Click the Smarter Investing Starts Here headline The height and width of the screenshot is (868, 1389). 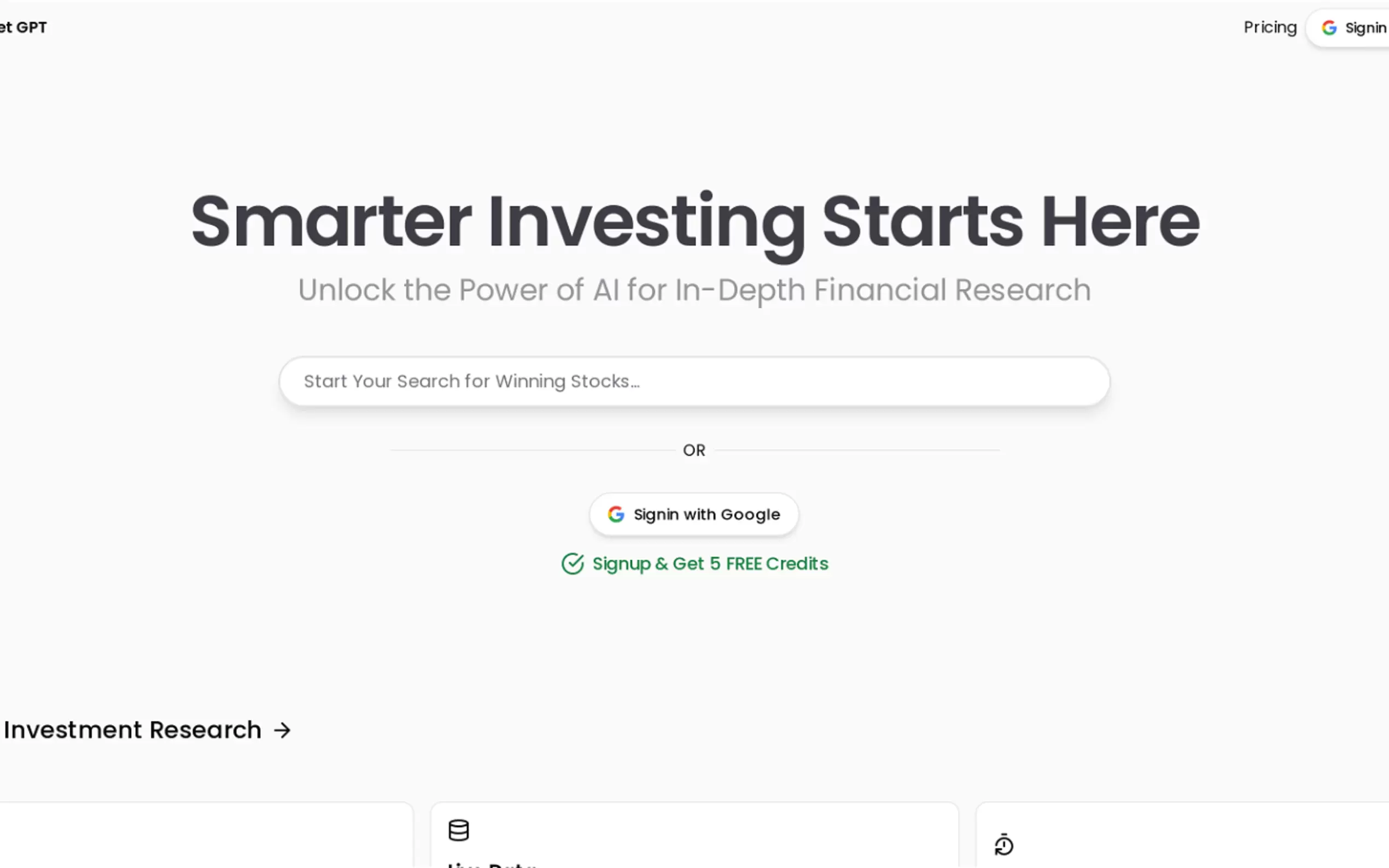pos(695,221)
